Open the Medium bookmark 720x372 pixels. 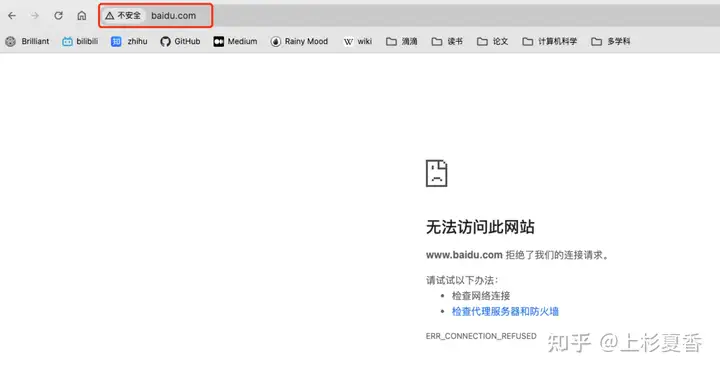point(235,41)
